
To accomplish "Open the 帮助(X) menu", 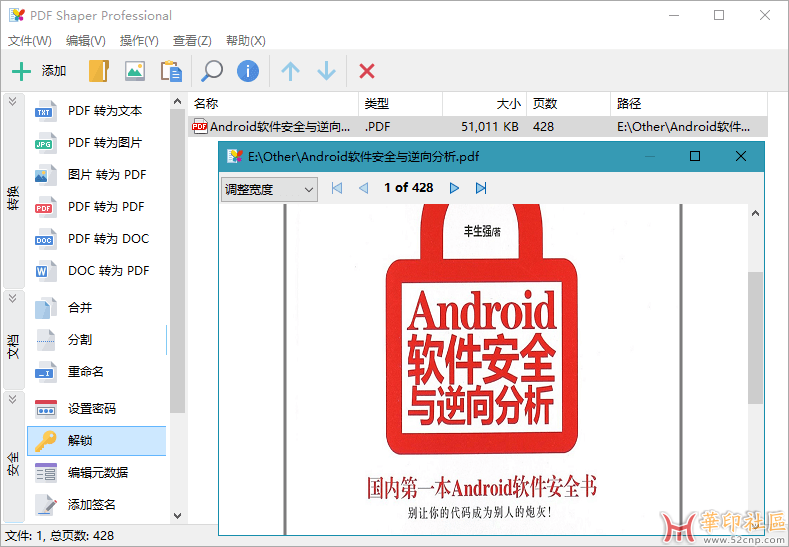I will [246, 41].
